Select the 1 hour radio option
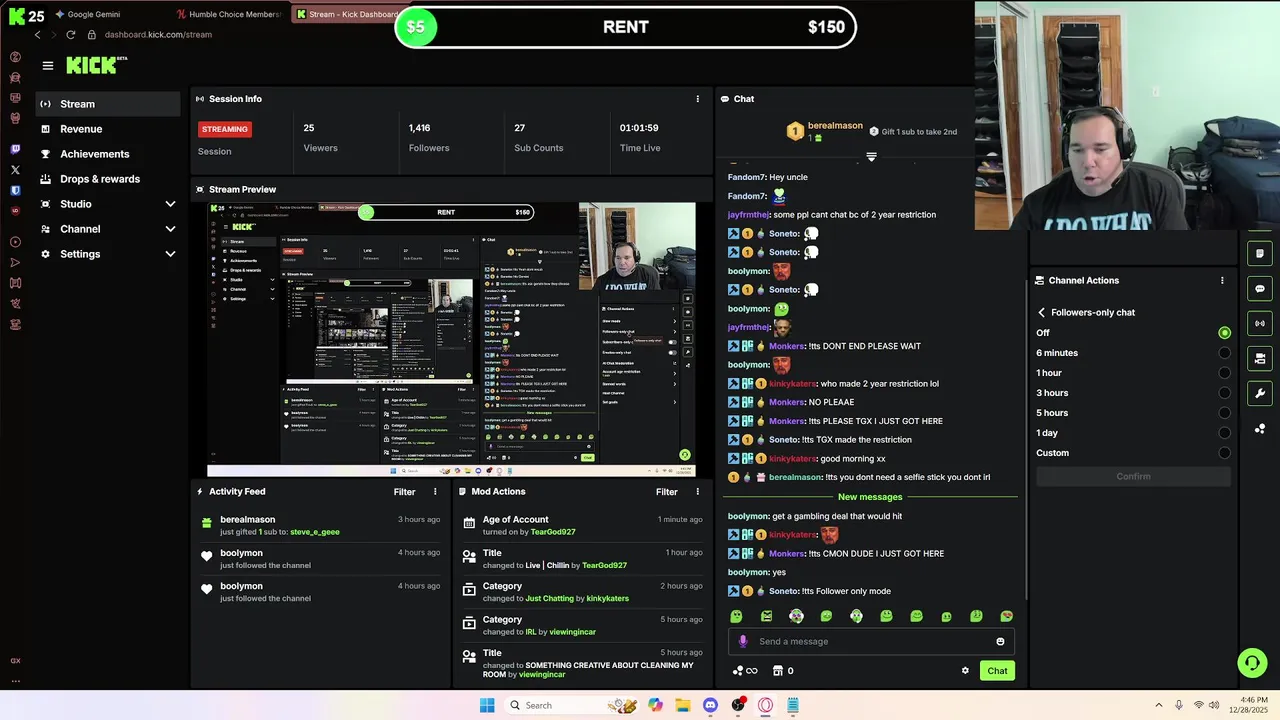The image size is (1280, 720). [1224, 373]
